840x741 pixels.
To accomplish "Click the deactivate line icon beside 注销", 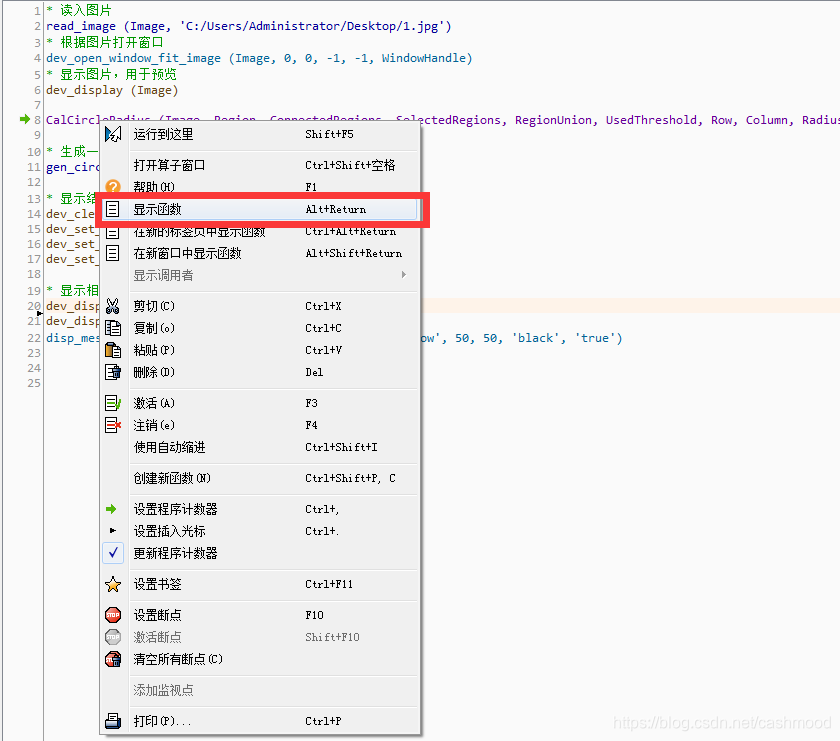I will [112, 425].
